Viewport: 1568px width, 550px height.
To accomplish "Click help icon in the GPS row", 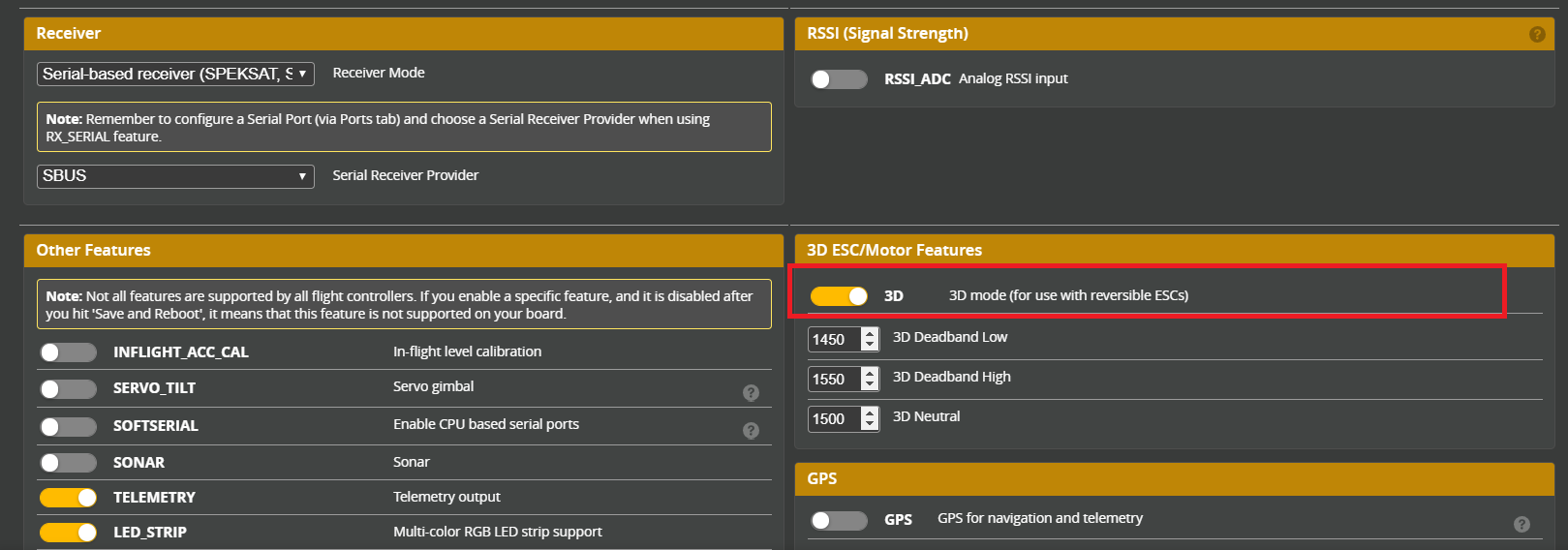I will 1522,524.
